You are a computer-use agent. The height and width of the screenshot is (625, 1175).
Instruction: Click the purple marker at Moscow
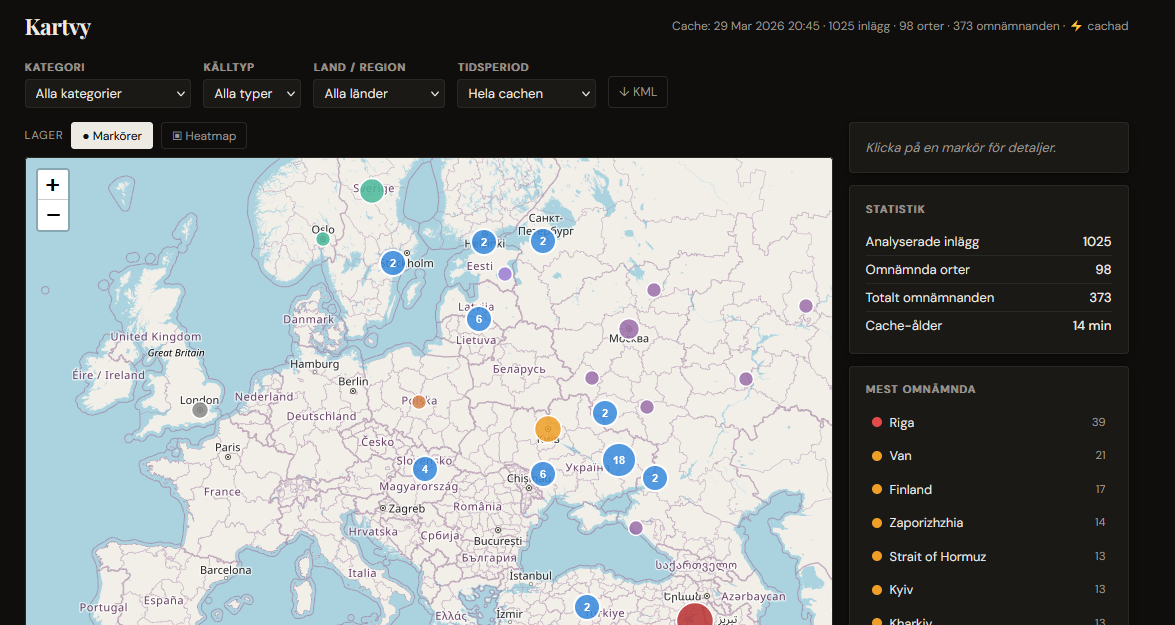tap(629, 328)
